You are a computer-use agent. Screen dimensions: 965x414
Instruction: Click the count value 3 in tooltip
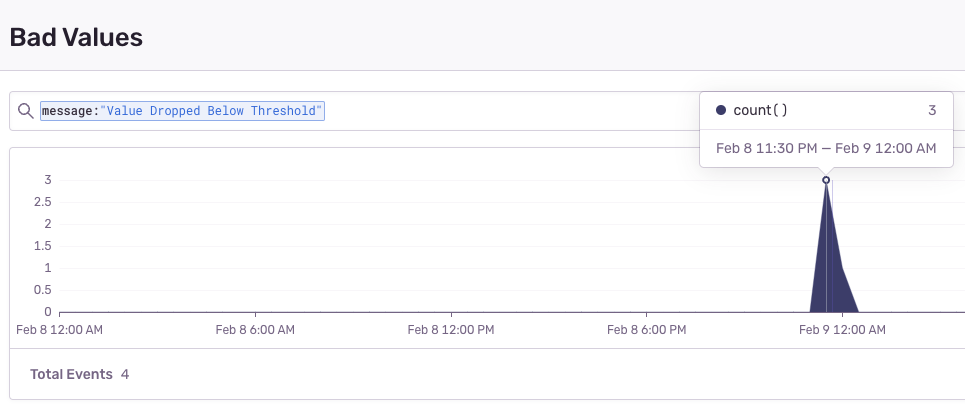click(x=932, y=110)
